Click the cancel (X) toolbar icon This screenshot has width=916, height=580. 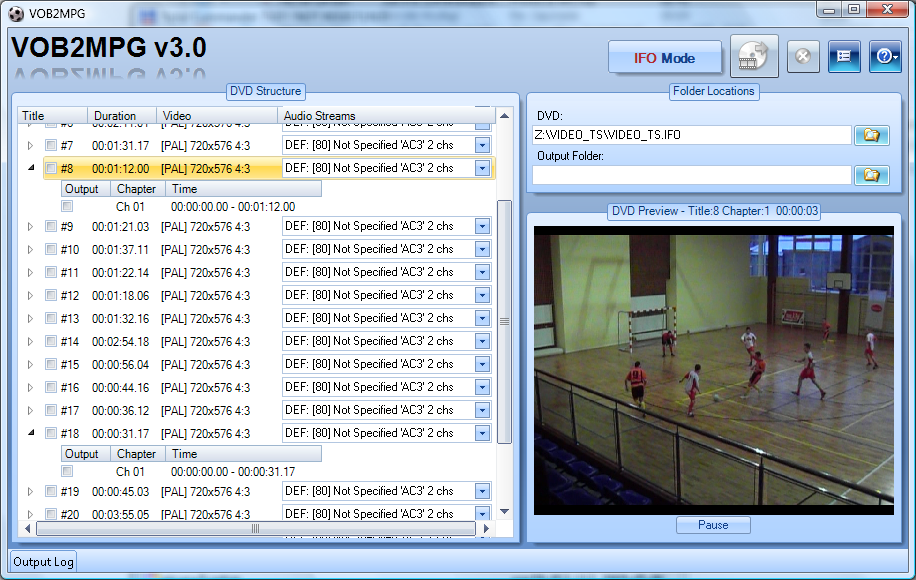803,57
